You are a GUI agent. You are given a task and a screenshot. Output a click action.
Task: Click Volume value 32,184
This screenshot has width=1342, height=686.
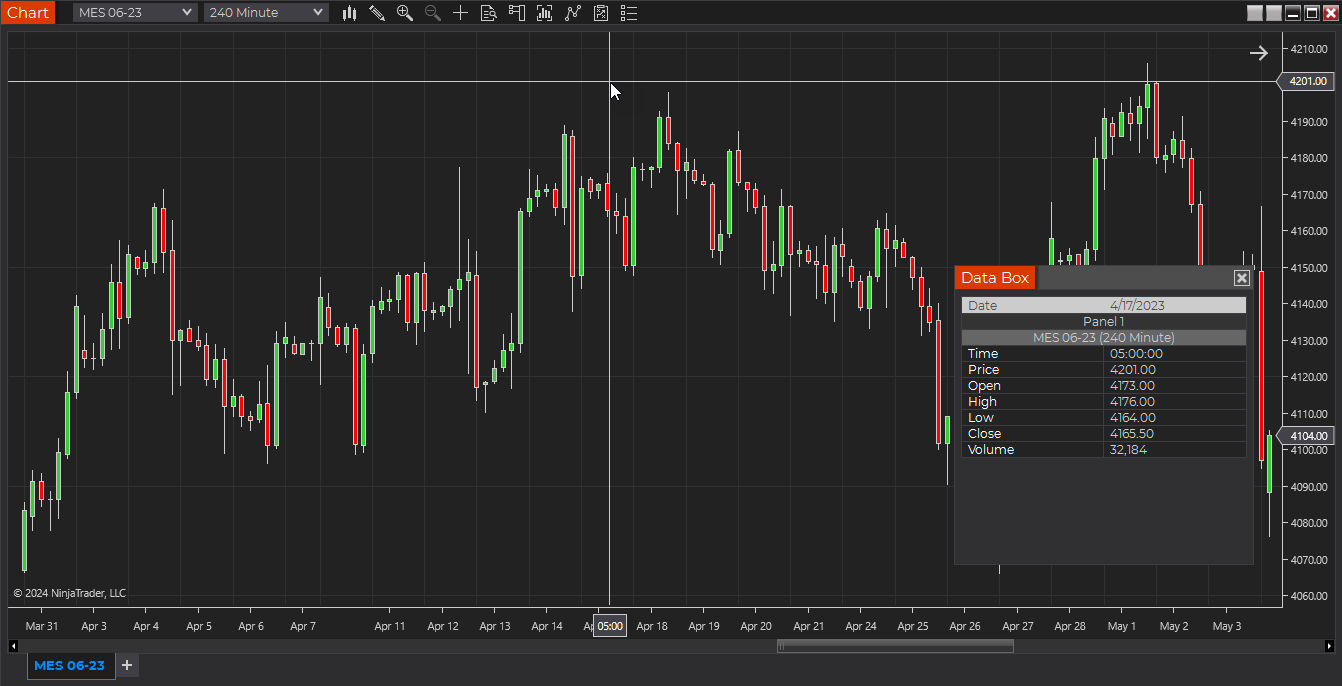[1128, 449]
